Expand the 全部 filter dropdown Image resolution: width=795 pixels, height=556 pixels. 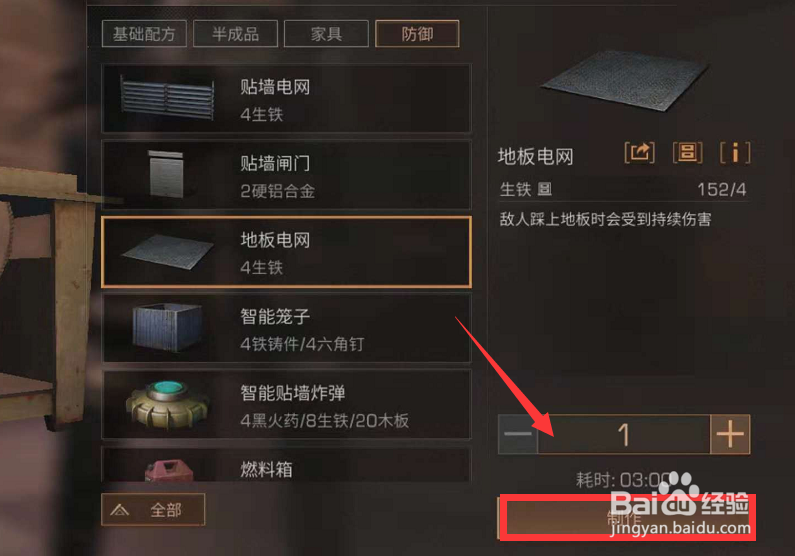click(x=153, y=509)
